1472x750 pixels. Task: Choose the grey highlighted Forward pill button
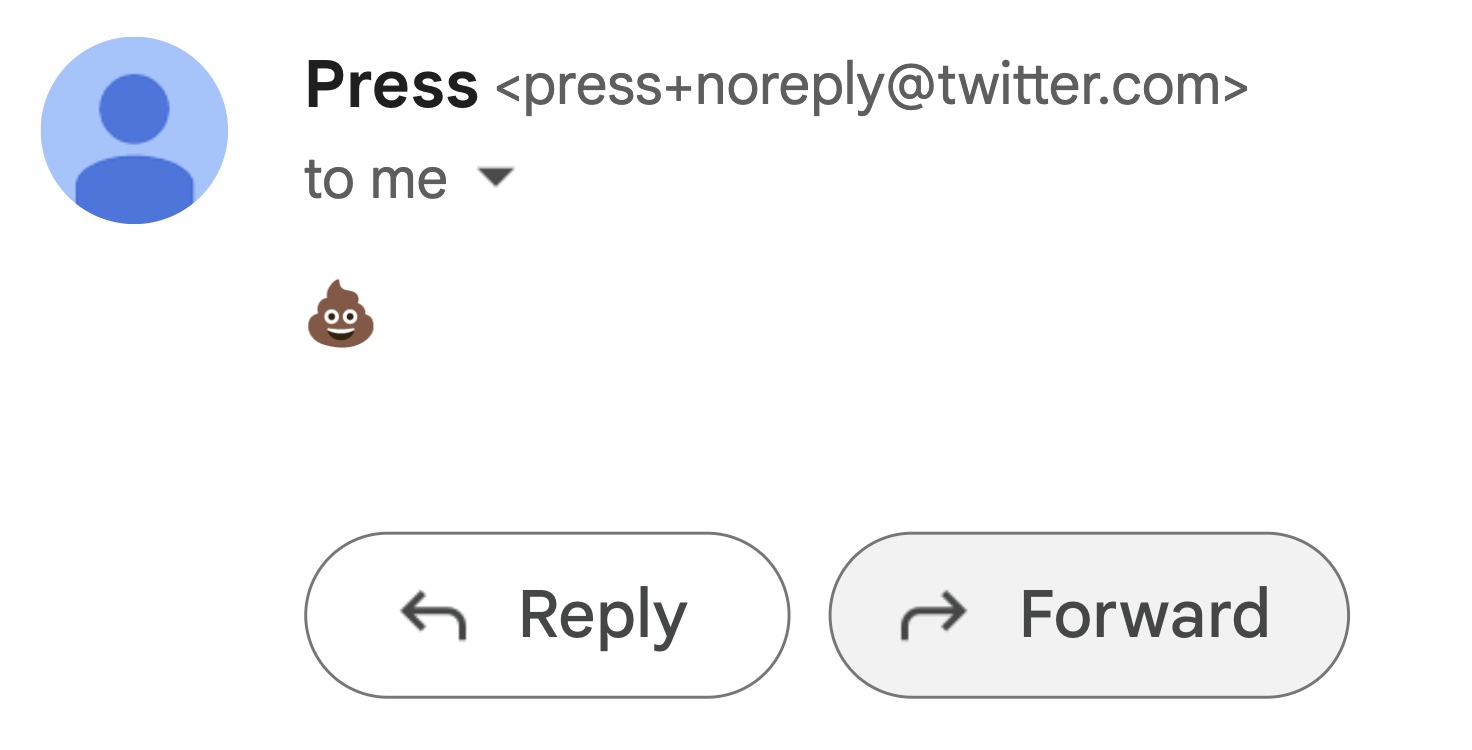1089,615
